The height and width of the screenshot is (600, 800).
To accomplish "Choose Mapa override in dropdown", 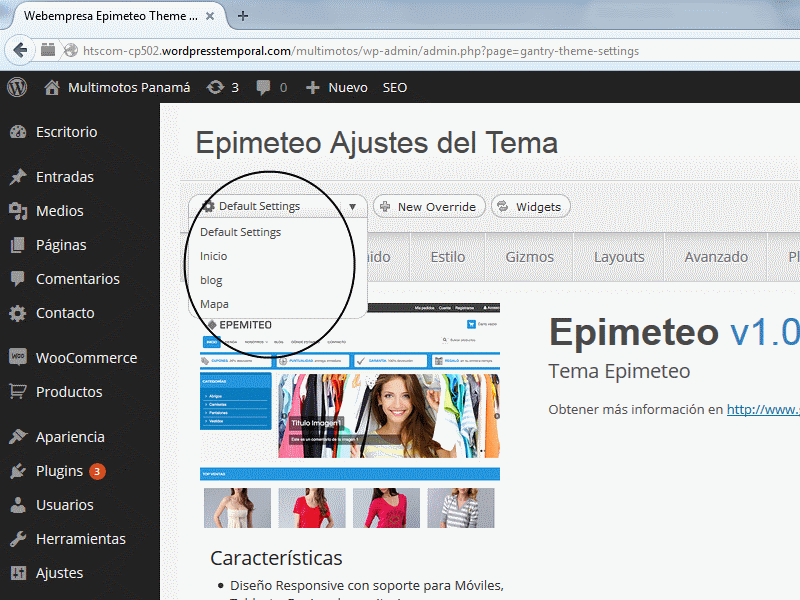I will click(214, 304).
